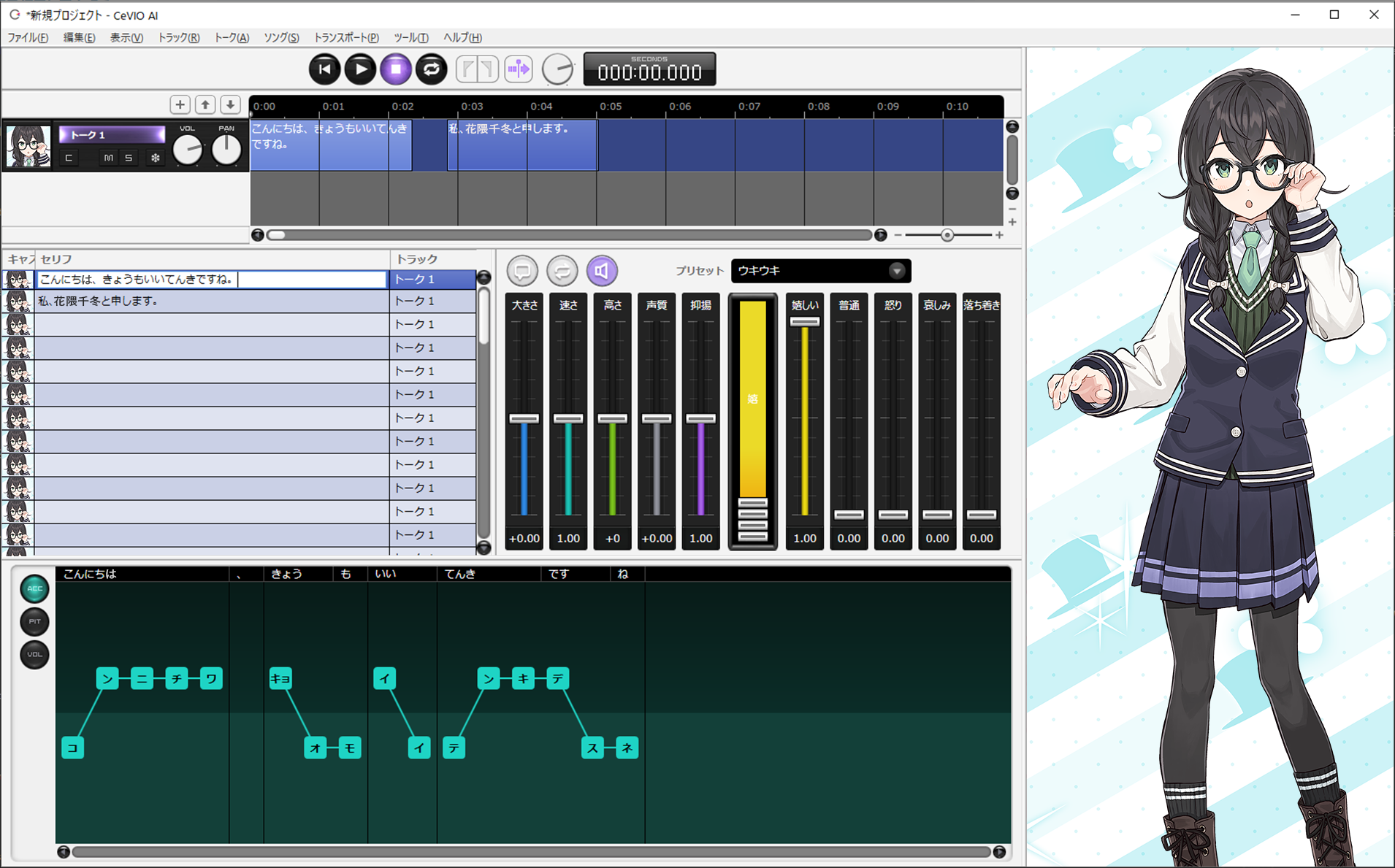Click the timeline zoom in plus icon

click(999, 235)
